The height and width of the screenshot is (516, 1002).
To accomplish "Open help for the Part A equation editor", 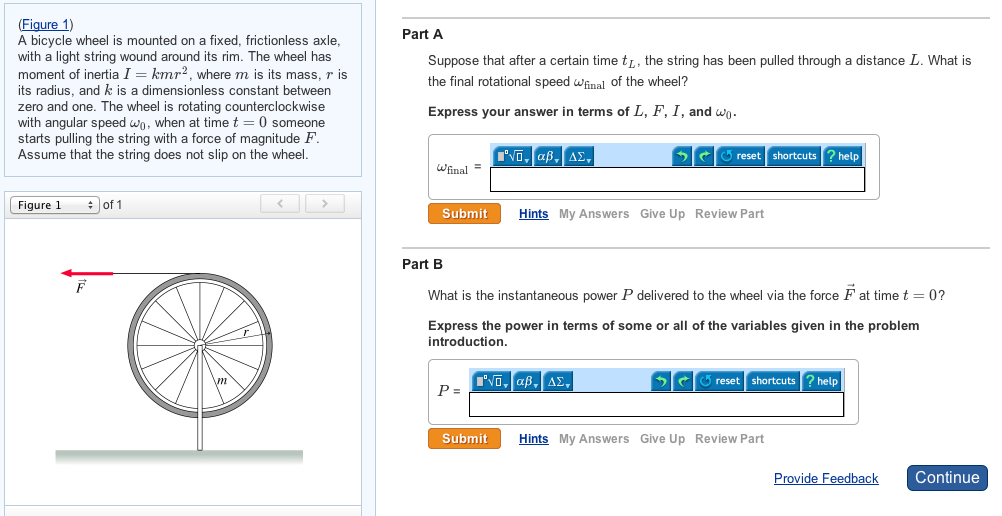I will pyautogui.click(x=842, y=156).
